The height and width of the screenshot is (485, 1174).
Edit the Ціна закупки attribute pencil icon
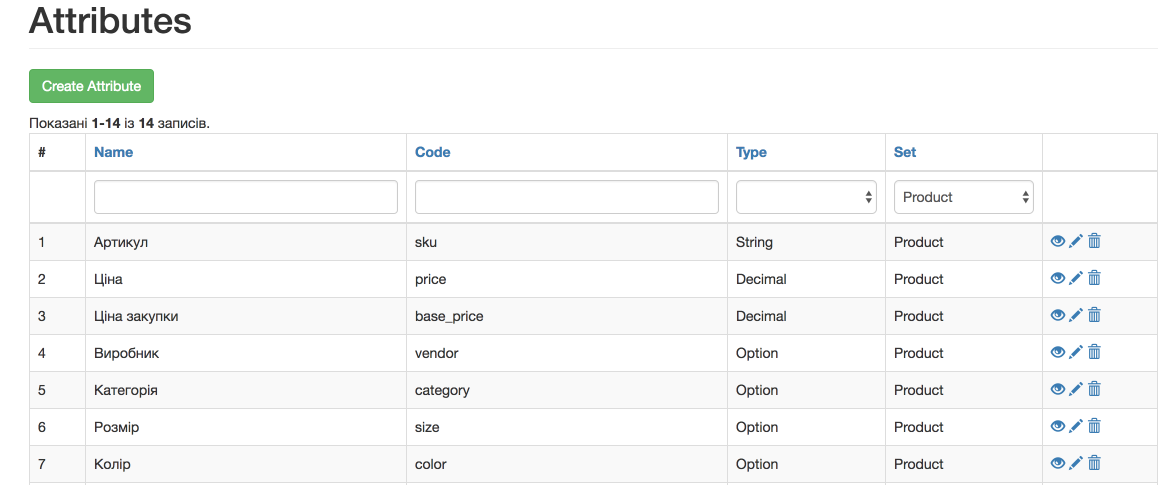tap(1076, 315)
